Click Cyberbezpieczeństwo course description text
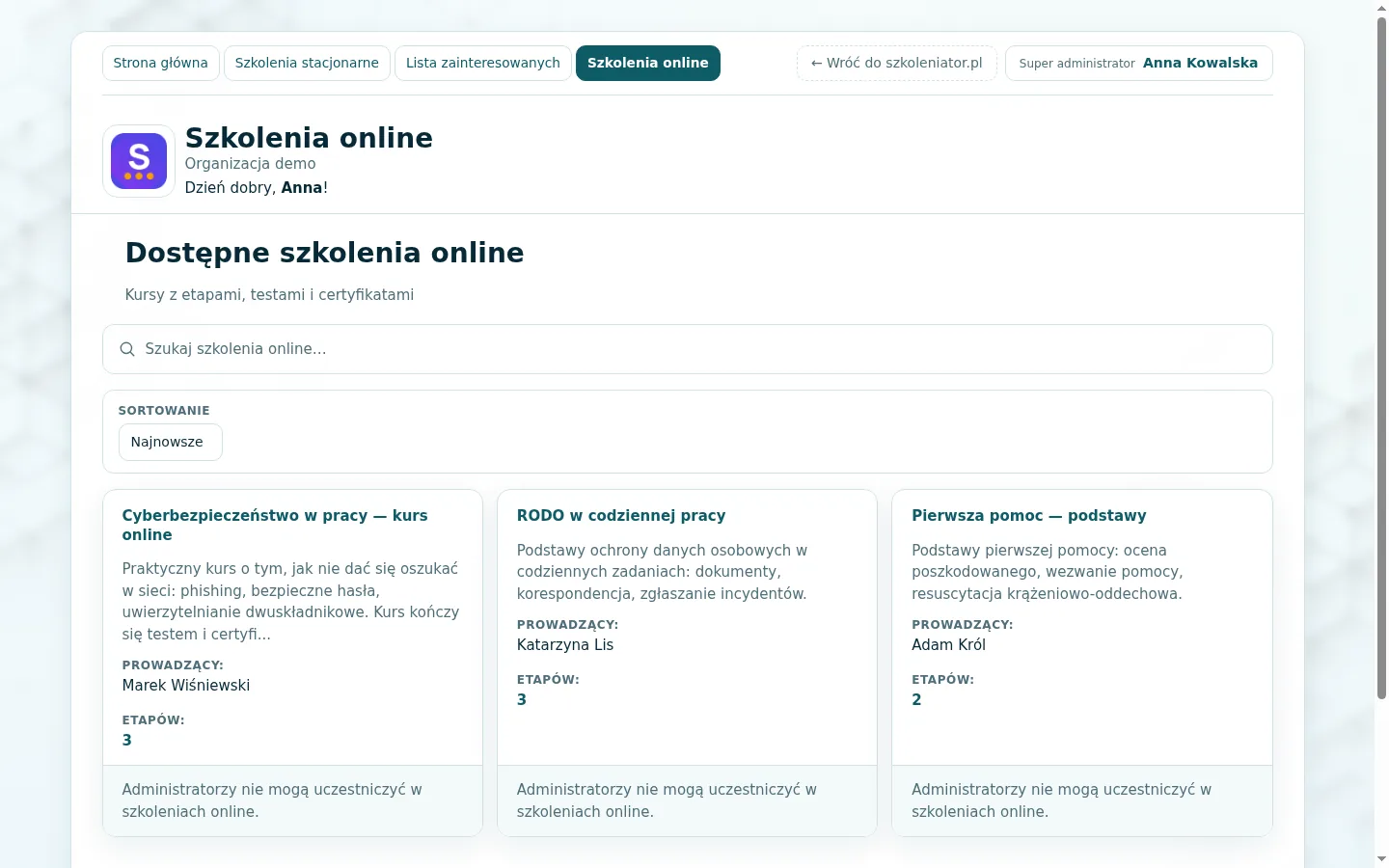The image size is (1389, 868). pyautogui.click(x=291, y=601)
